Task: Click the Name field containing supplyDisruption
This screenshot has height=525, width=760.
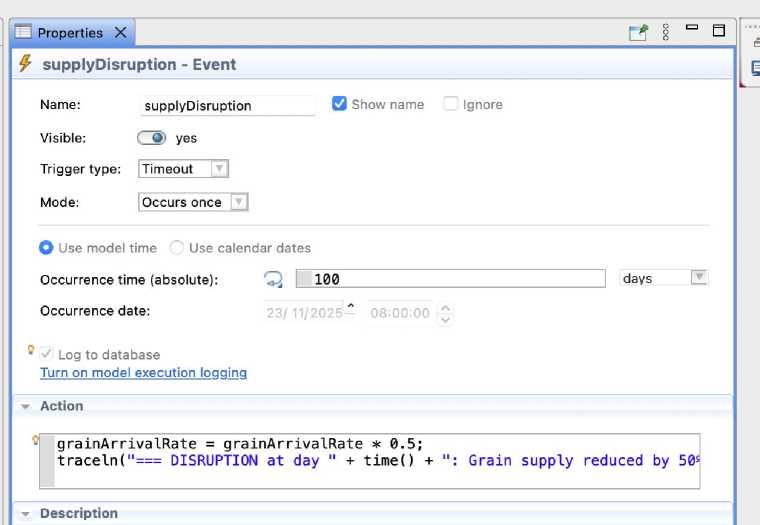Action: click(x=227, y=105)
